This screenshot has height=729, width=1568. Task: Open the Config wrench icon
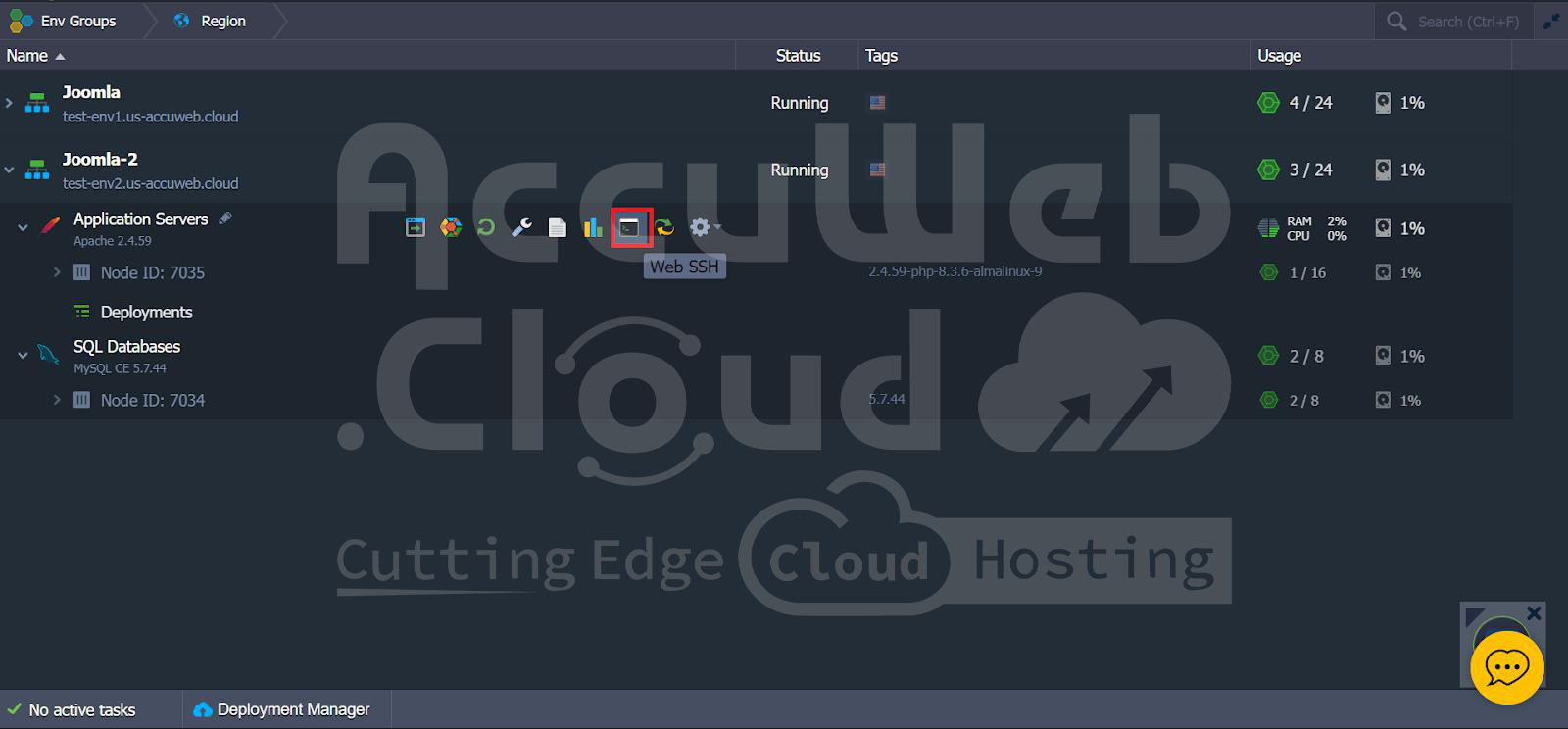pos(521,228)
